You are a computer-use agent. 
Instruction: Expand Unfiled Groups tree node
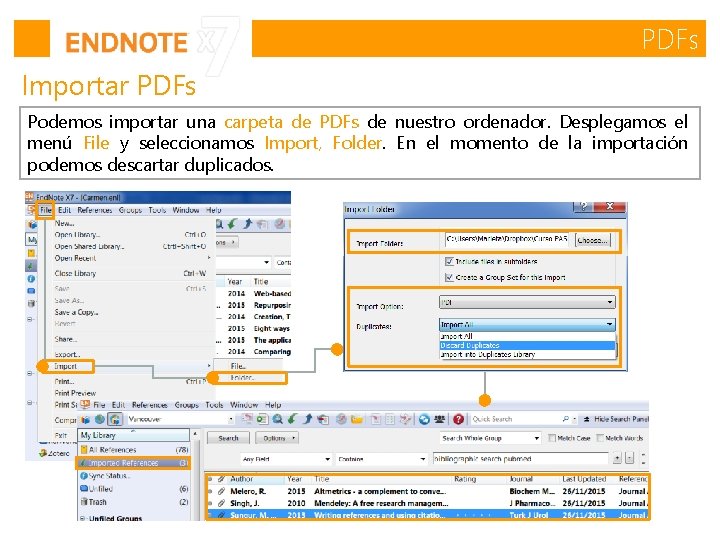pyautogui.click(x=83, y=518)
